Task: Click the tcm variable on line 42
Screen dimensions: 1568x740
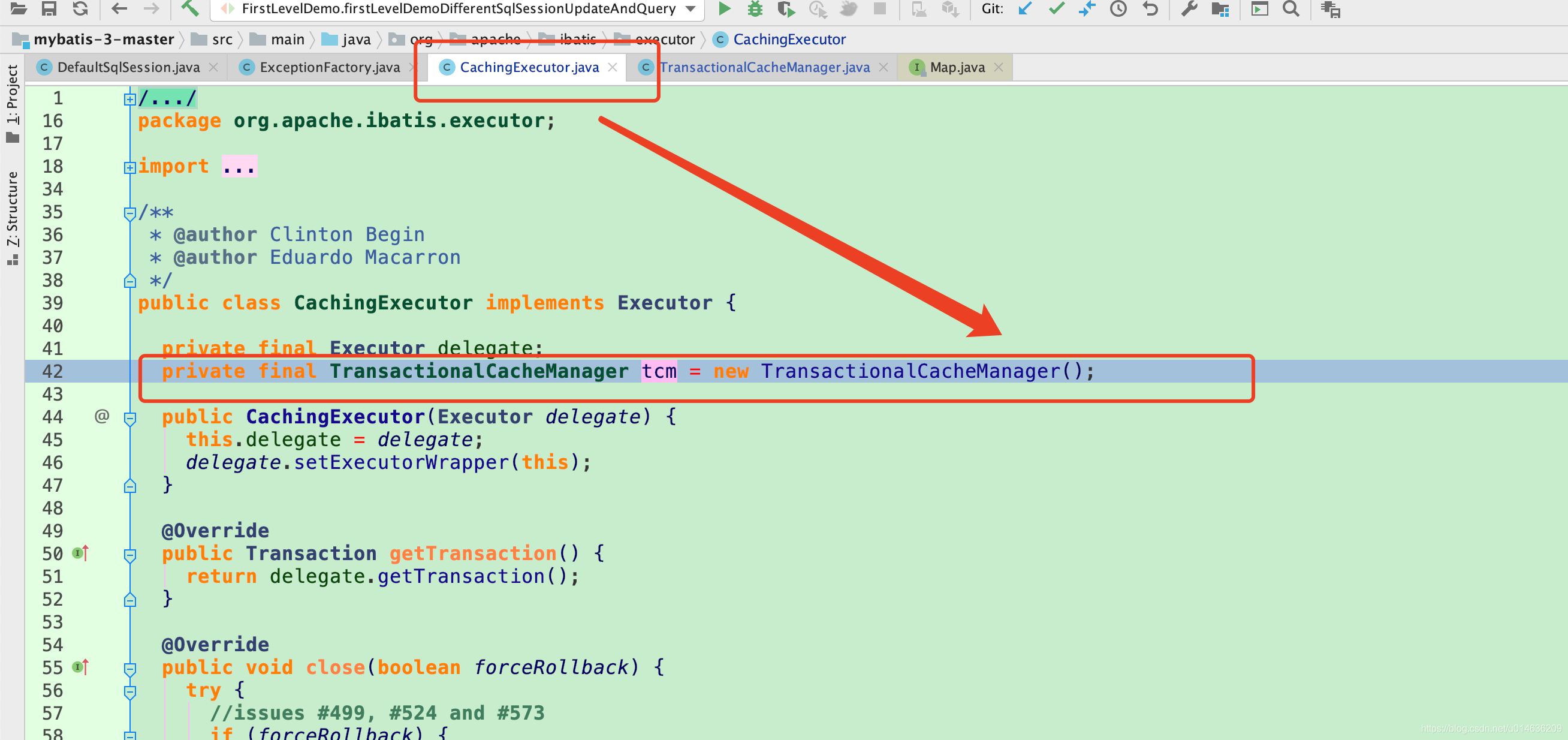Action: pyautogui.click(x=659, y=371)
